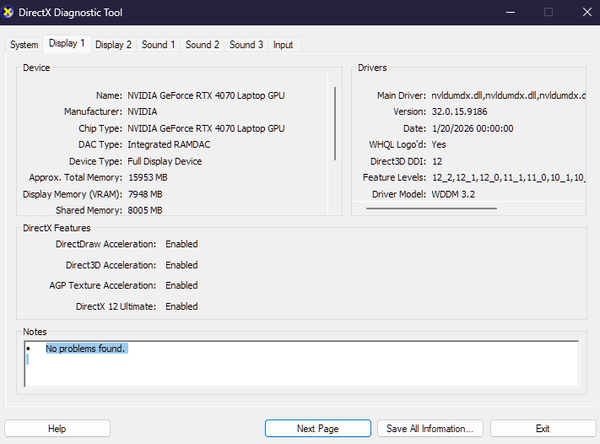The image size is (600, 444).
Task: Exit the diagnostic tool via Exit button
Action: click(x=542, y=428)
